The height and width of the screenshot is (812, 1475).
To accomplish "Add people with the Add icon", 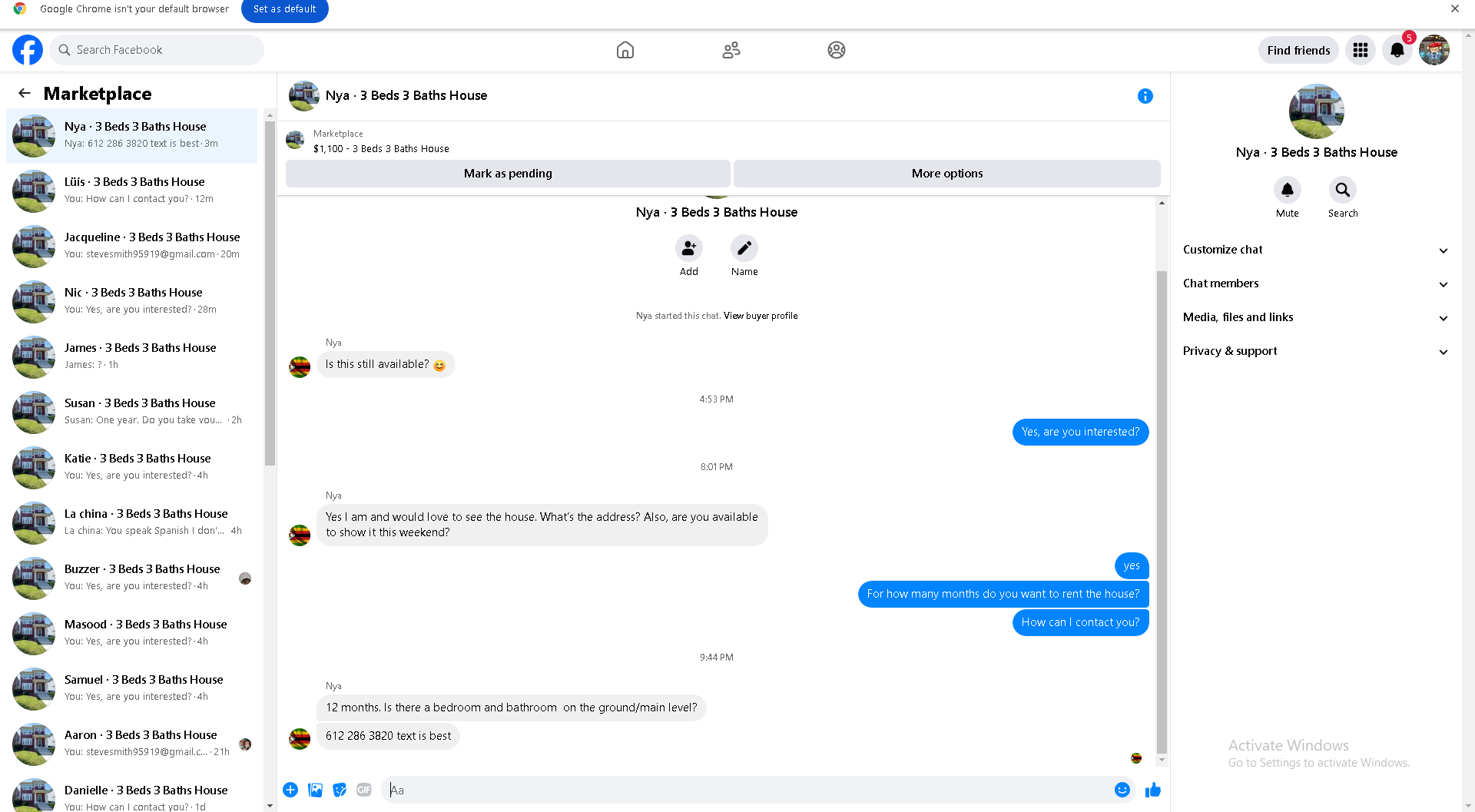I will [x=689, y=249].
